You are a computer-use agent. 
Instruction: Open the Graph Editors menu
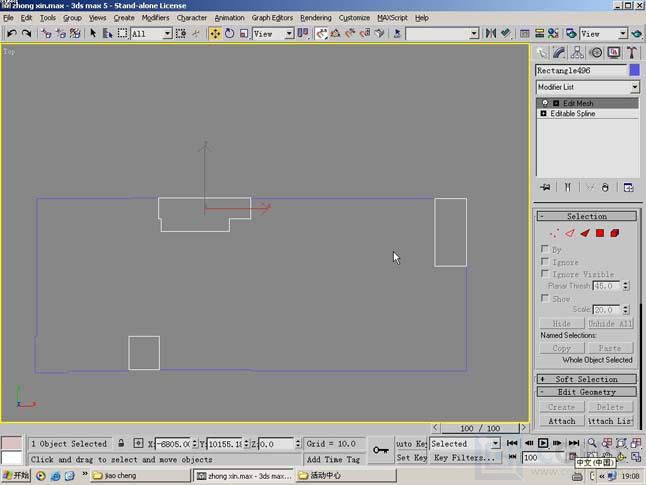[272, 18]
